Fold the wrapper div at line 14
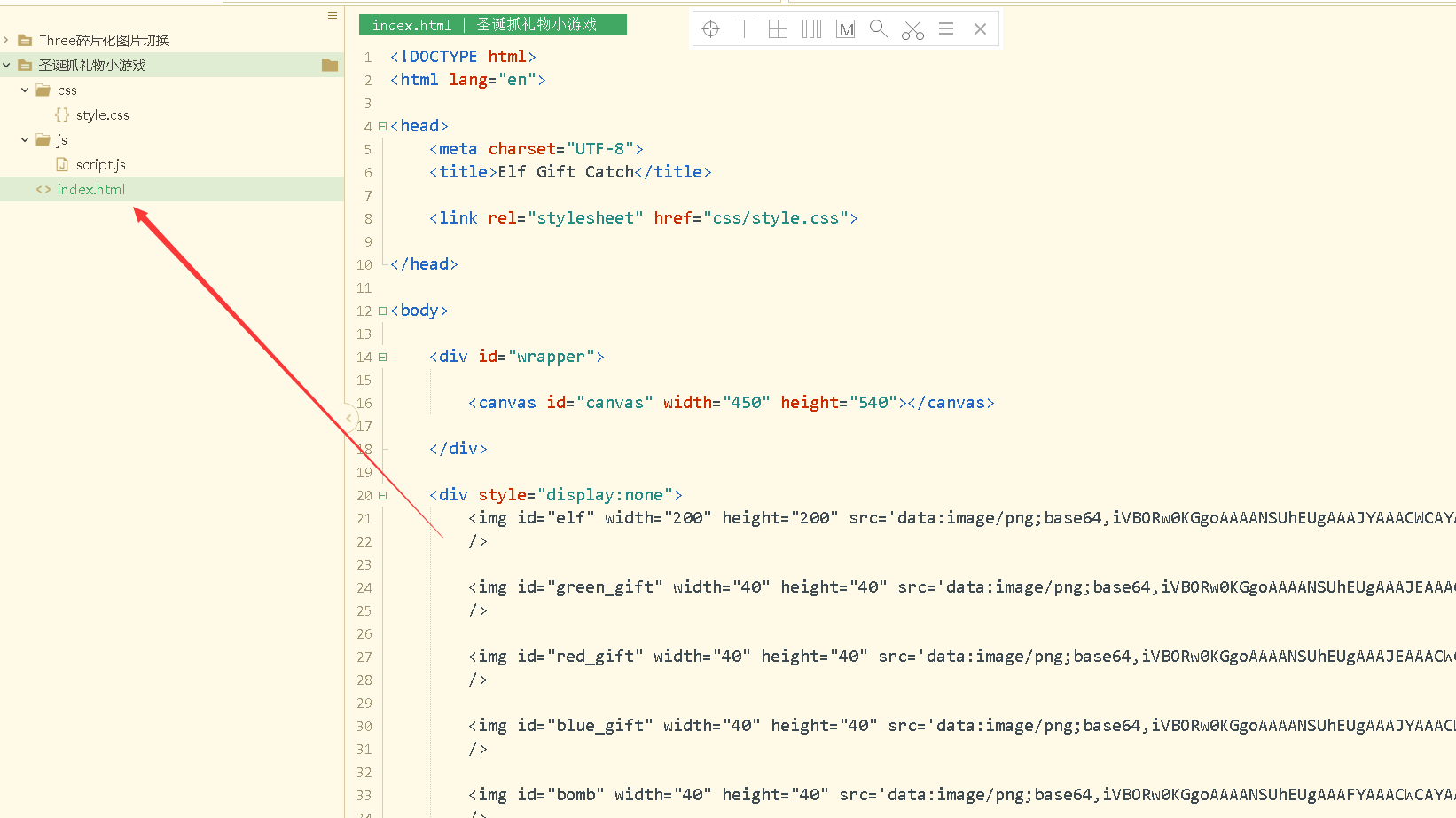This screenshot has height=818, width=1456. pyautogui.click(x=383, y=357)
